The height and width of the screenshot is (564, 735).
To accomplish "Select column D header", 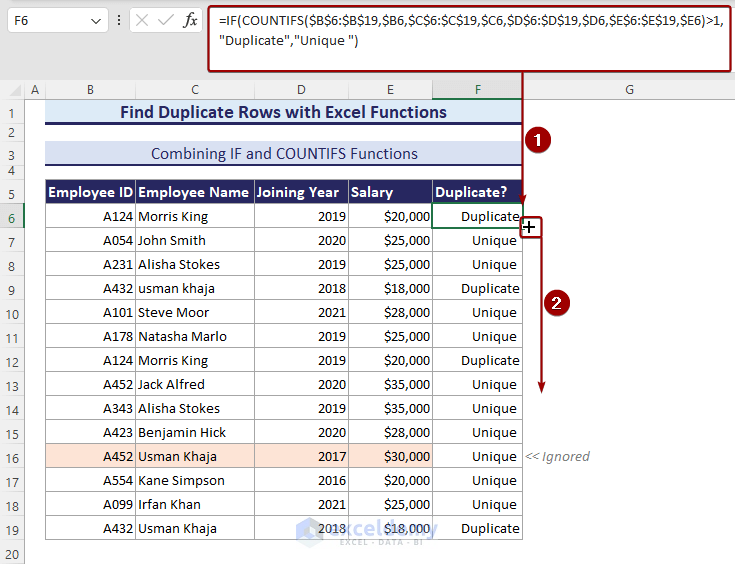I will click(x=301, y=90).
